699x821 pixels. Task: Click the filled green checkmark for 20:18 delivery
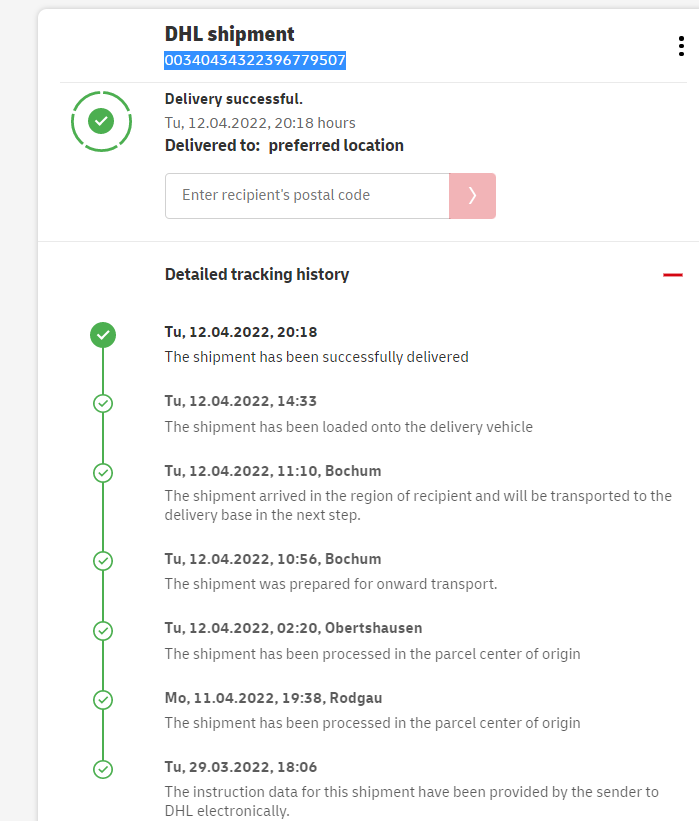(x=102, y=335)
